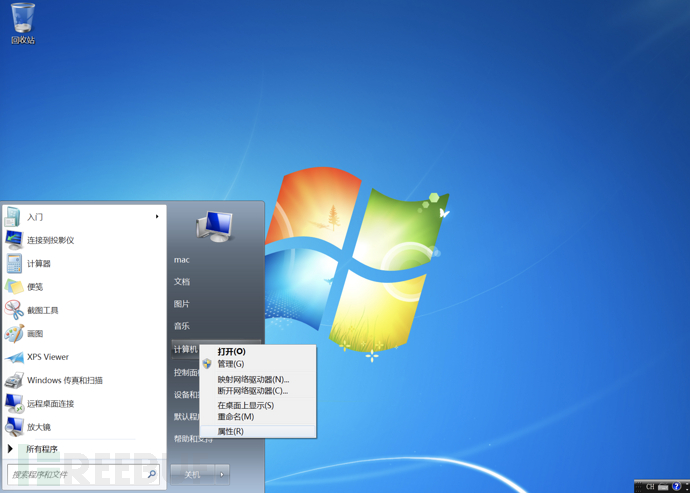This screenshot has height=493, width=690.
Task: Click the user account computer picture
Action: [215, 226]
